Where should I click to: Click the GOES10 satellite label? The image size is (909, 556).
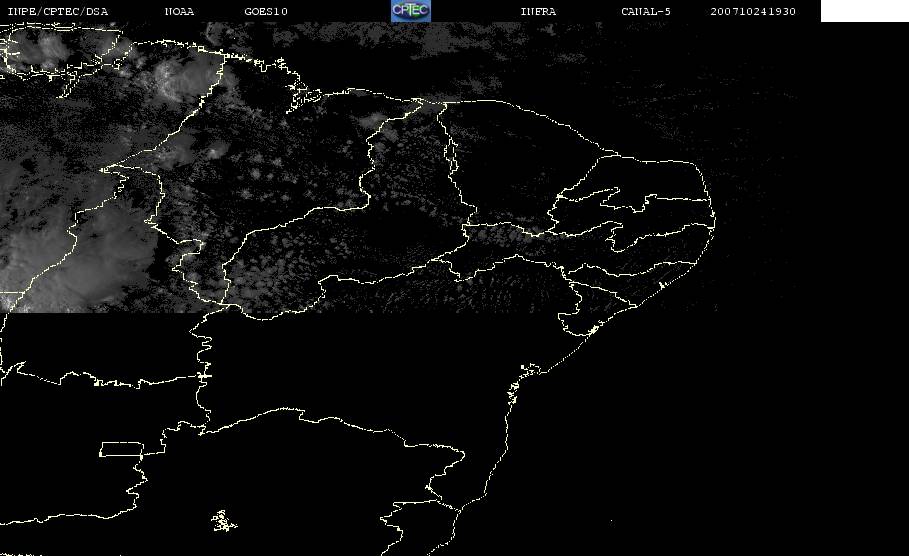[266, 12]
